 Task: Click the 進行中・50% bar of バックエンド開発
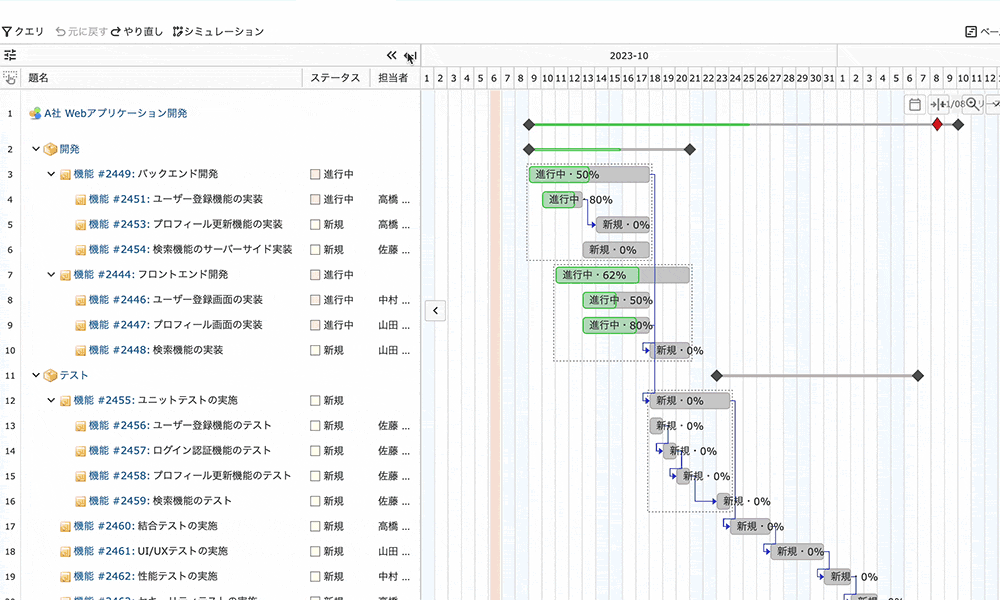(x=589, y=174)
